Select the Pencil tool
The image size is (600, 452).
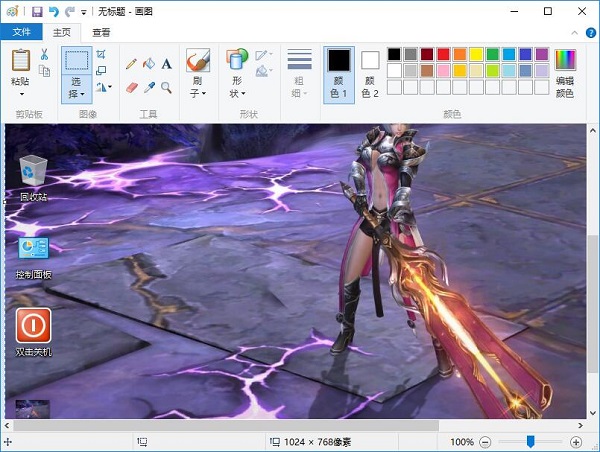click(131, 63)
